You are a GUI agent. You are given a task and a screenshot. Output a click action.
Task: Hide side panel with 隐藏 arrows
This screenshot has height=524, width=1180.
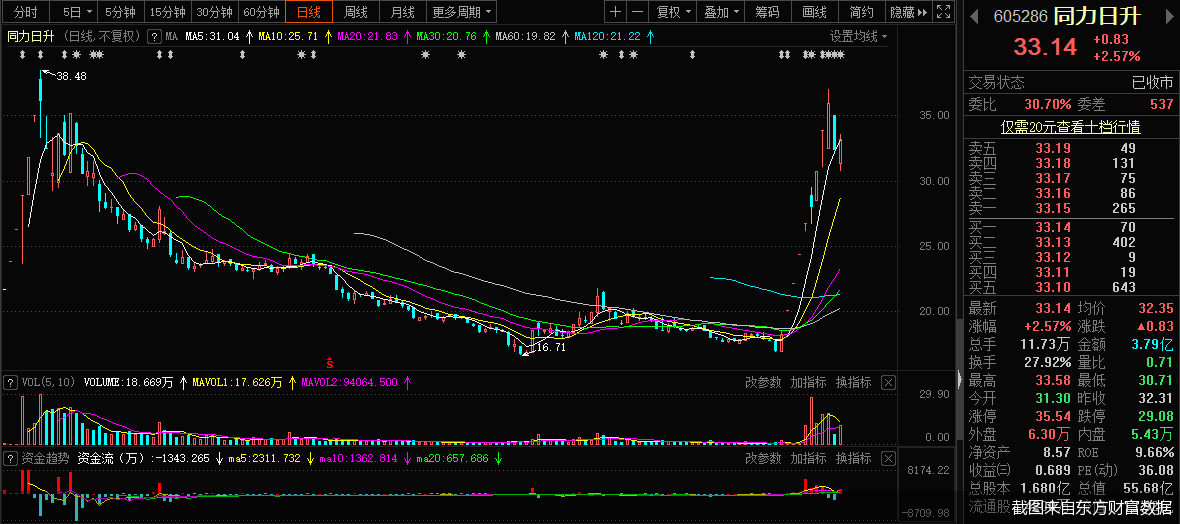(x=909, y=12)
